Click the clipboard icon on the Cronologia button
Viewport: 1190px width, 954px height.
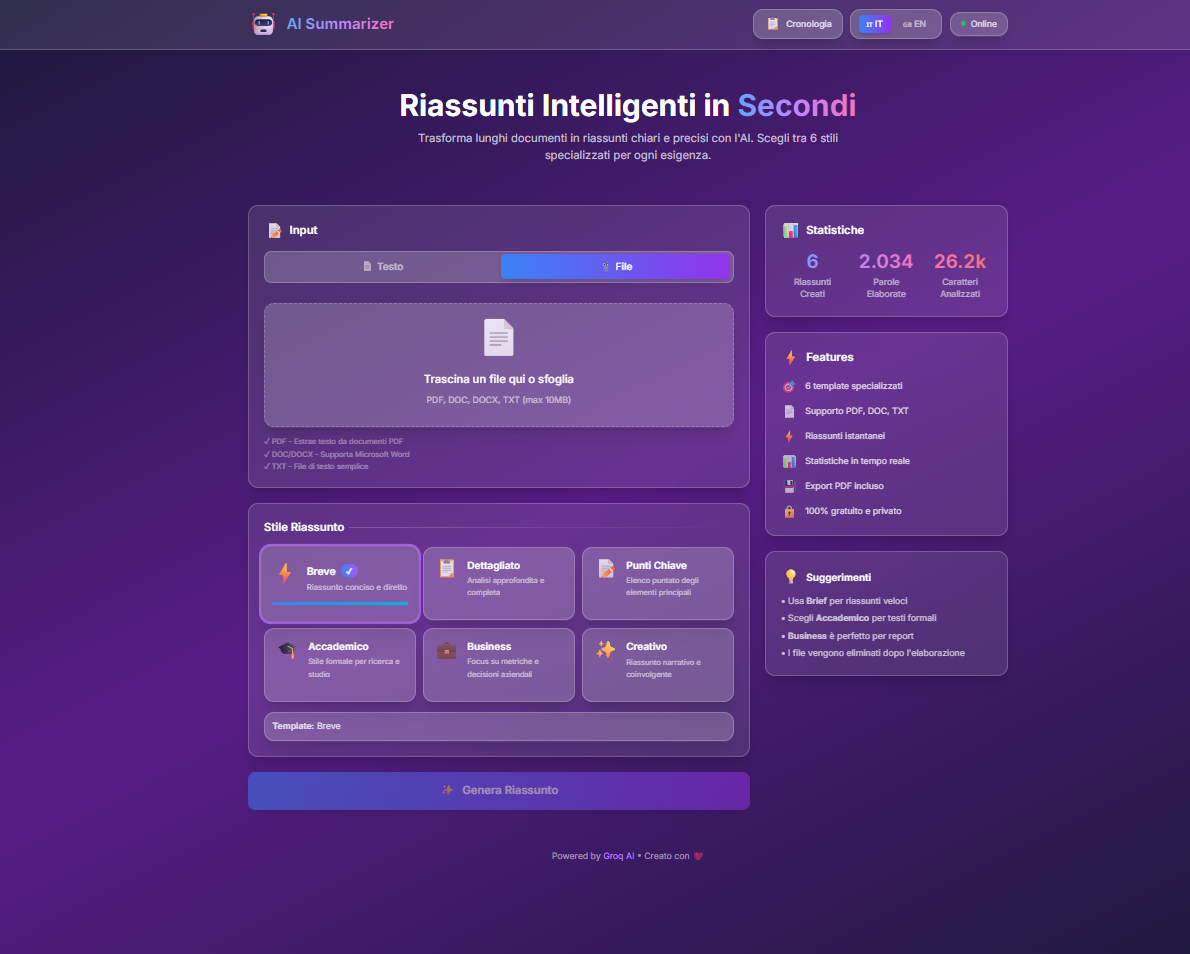click(x=772, y=24)
